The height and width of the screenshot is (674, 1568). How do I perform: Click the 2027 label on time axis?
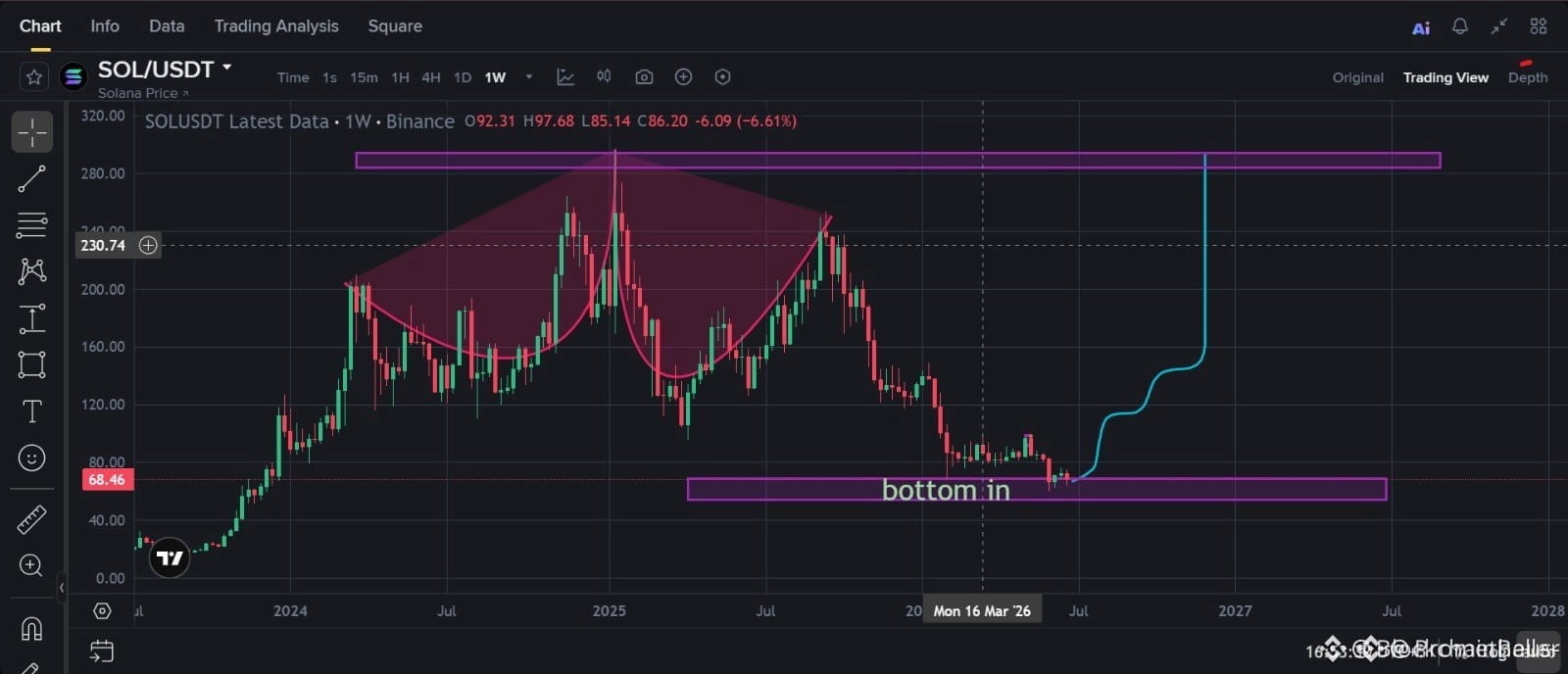[1235, 610]
